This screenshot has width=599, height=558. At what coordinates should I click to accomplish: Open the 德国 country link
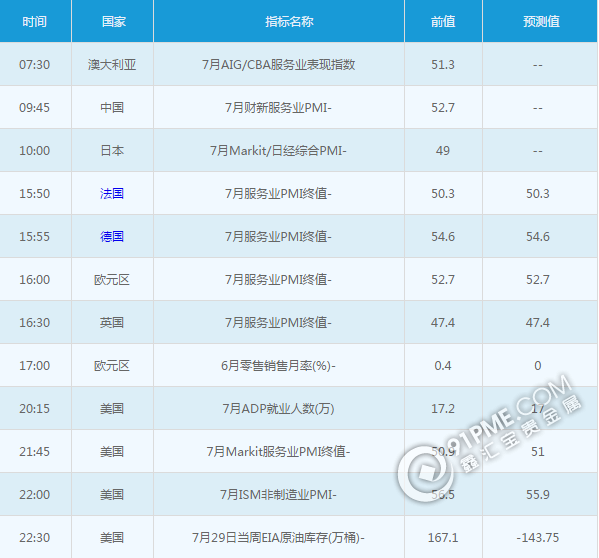pyautogui.click(x=112, y=237)
